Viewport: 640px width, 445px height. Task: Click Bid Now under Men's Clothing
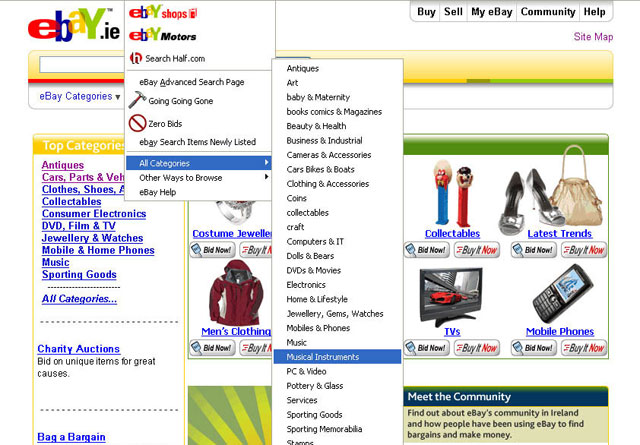212,348
